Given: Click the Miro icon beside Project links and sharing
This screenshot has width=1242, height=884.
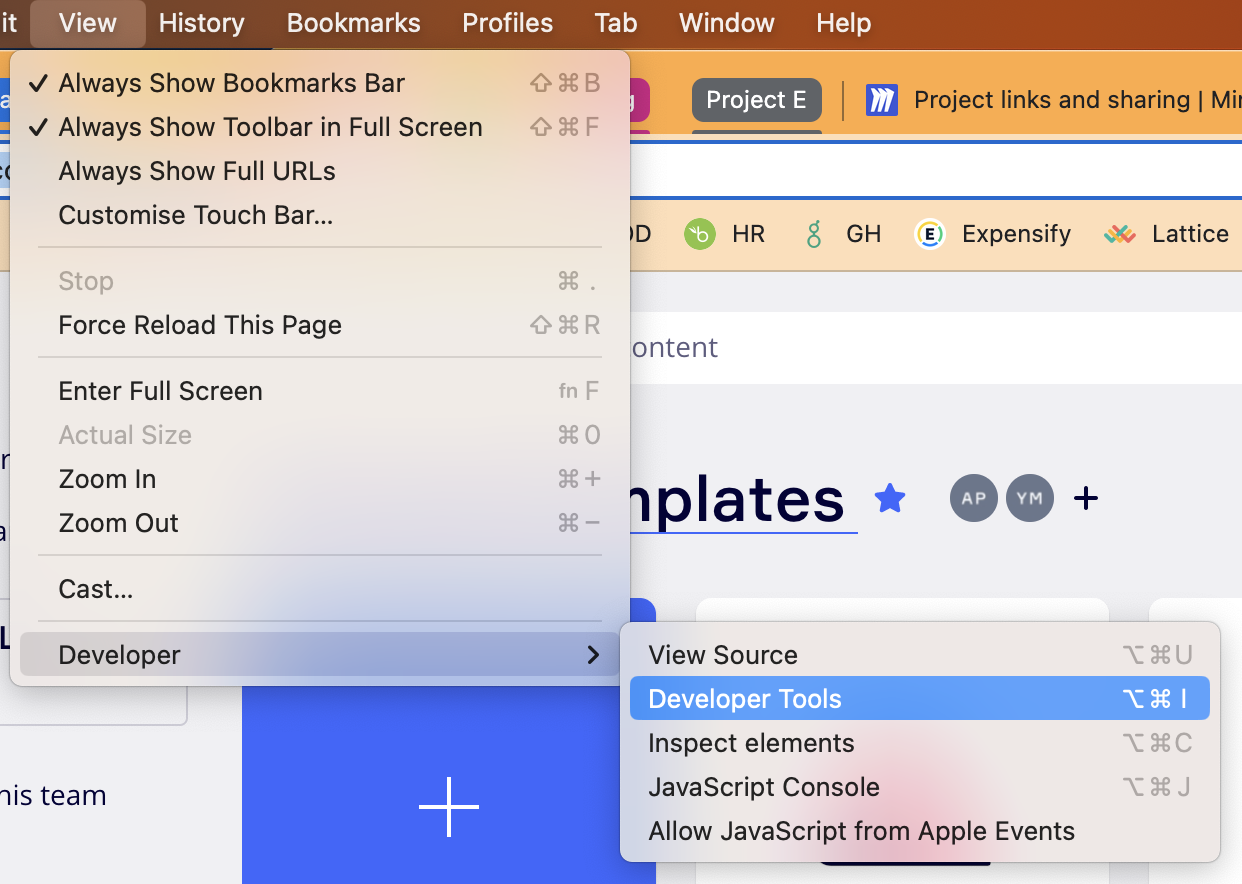Looking at the screenshot, I should coord(883,99).
